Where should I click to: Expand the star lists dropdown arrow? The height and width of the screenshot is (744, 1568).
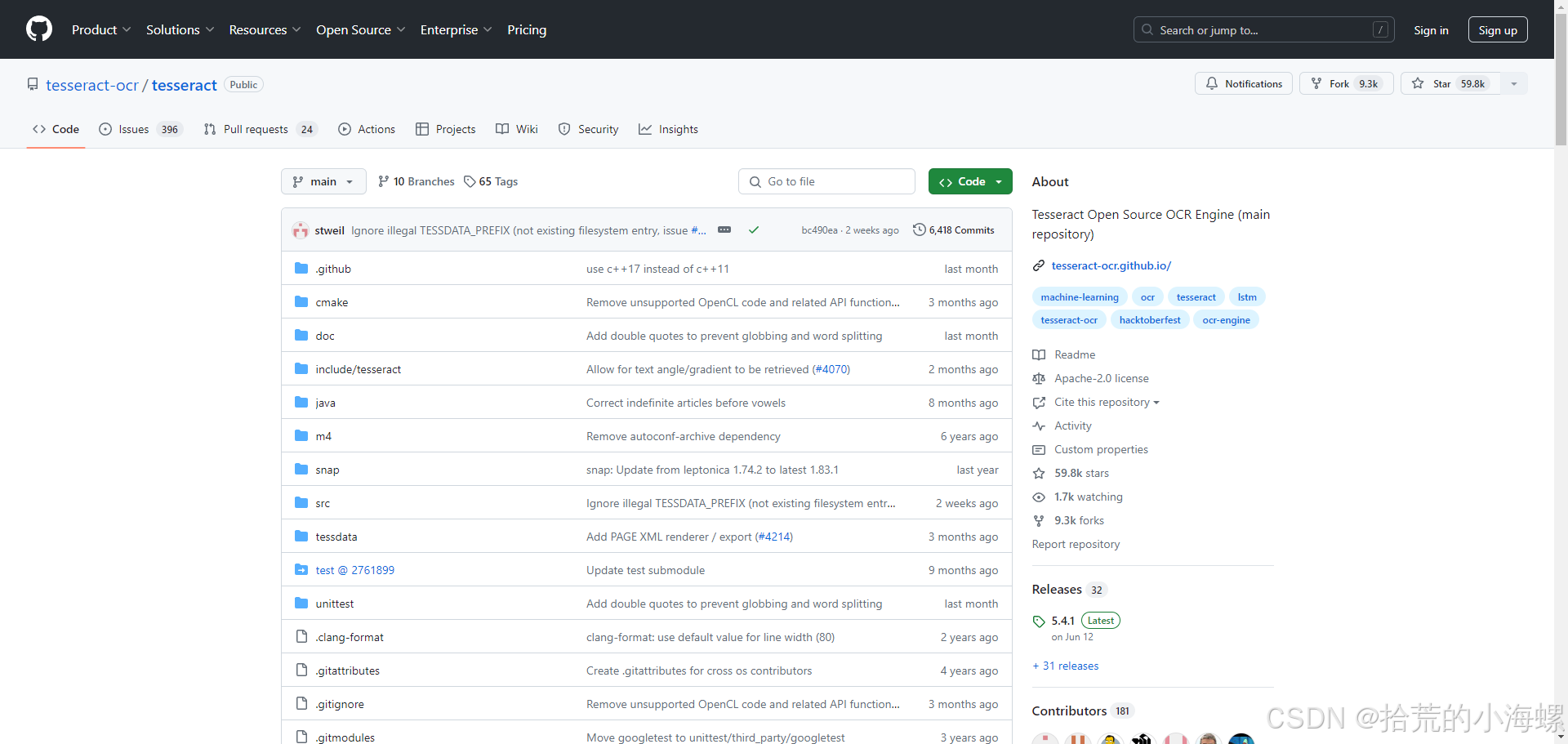1514,83
